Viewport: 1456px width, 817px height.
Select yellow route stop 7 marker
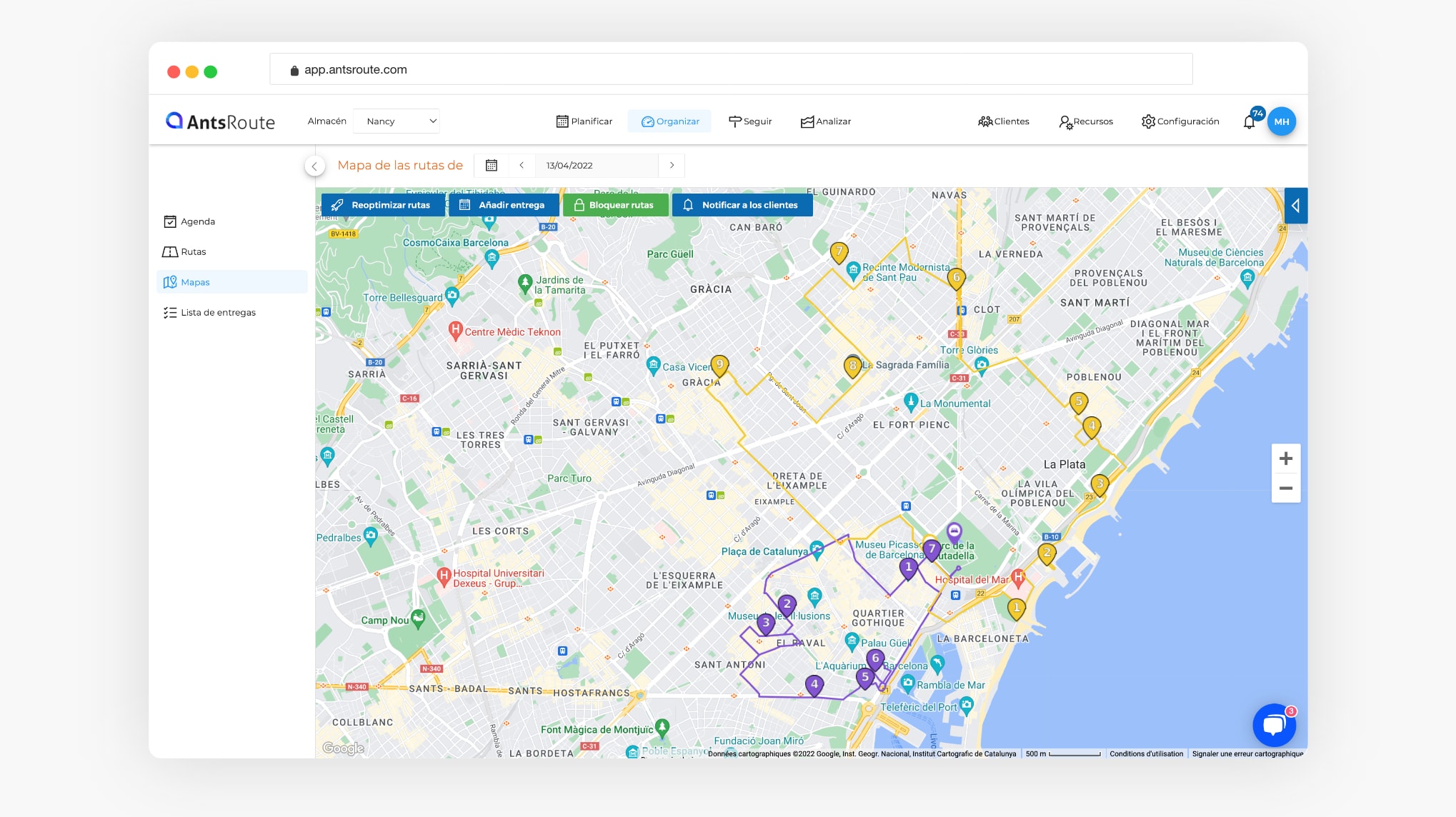(x=839, y=252)
